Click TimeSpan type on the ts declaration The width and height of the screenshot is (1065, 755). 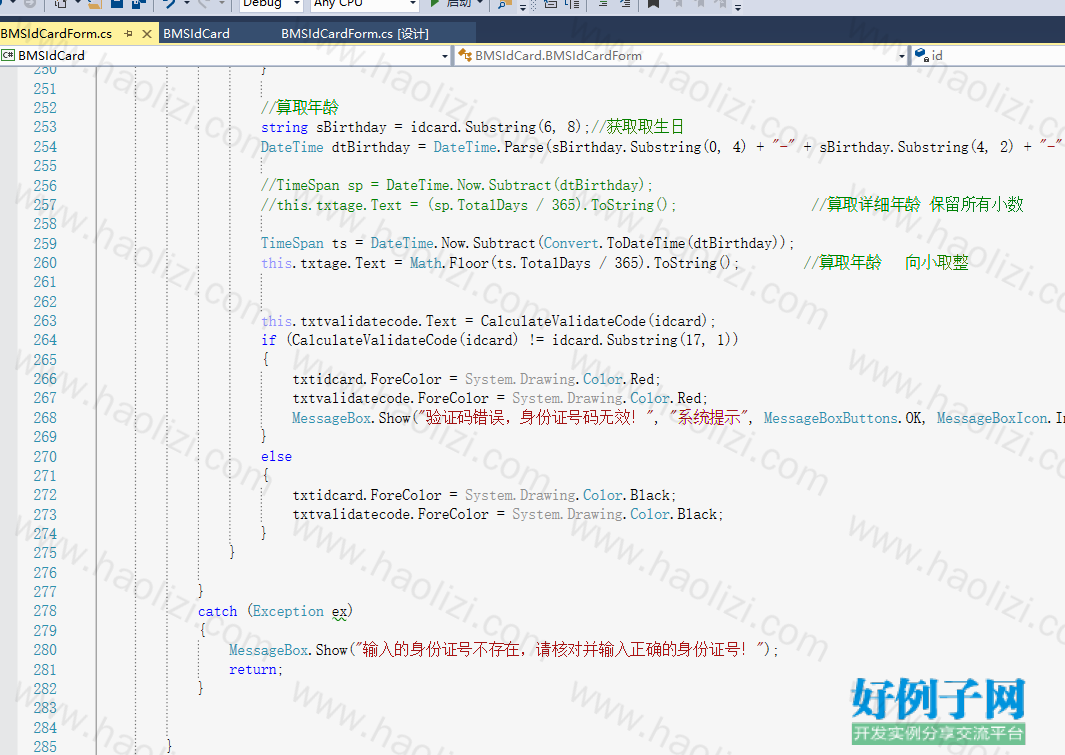tap(292, 244)
